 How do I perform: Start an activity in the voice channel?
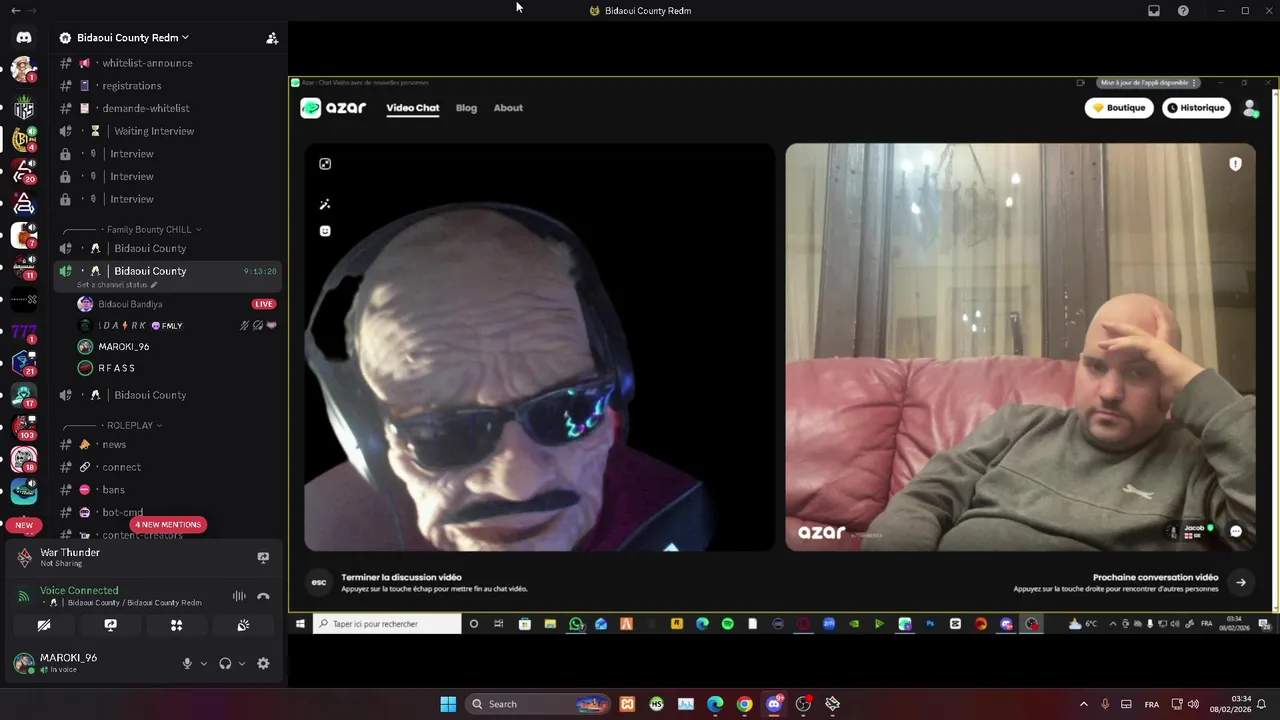(x=177, y=625)
